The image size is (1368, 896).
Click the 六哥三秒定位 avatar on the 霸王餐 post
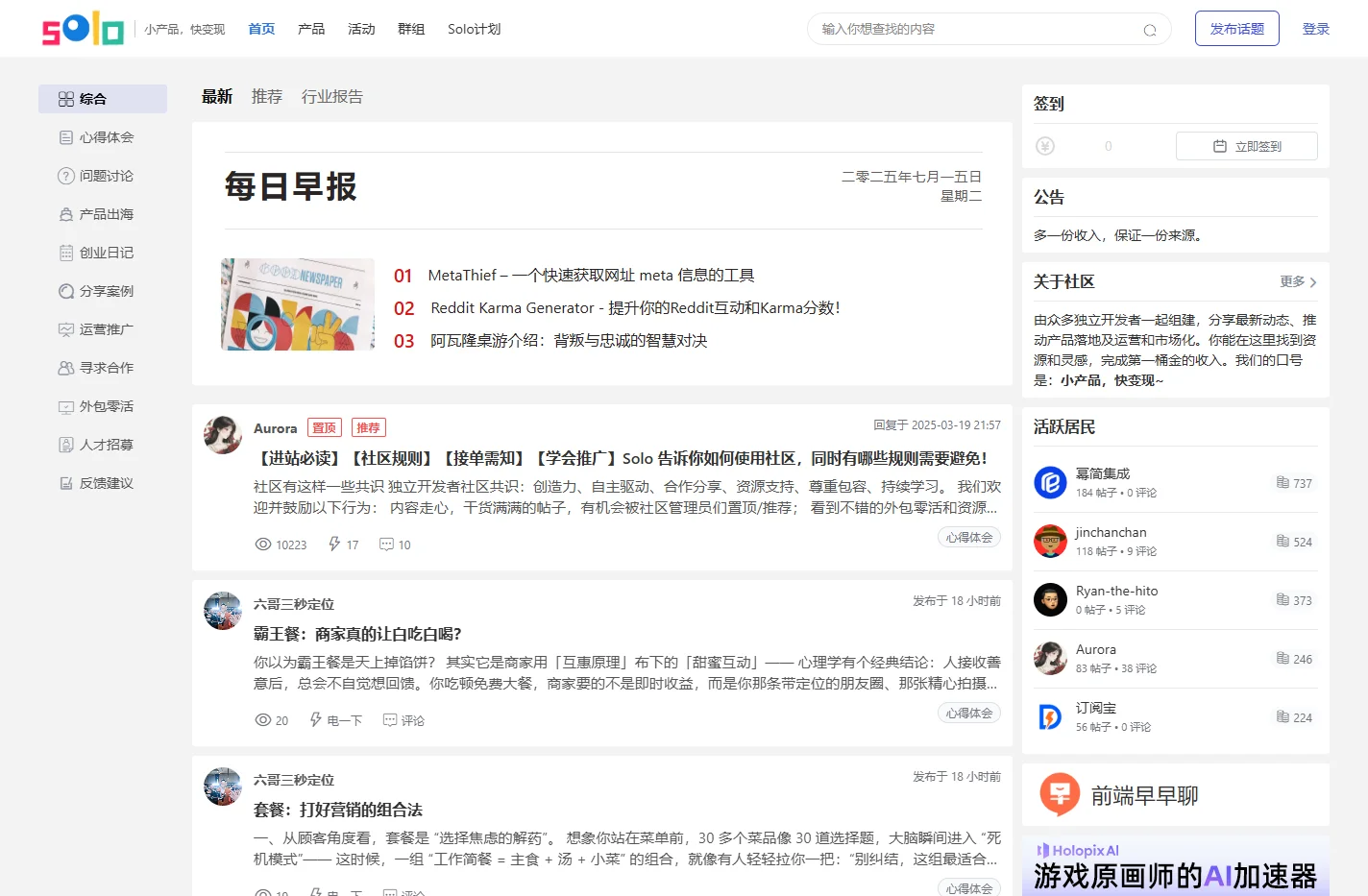point(223,611)
